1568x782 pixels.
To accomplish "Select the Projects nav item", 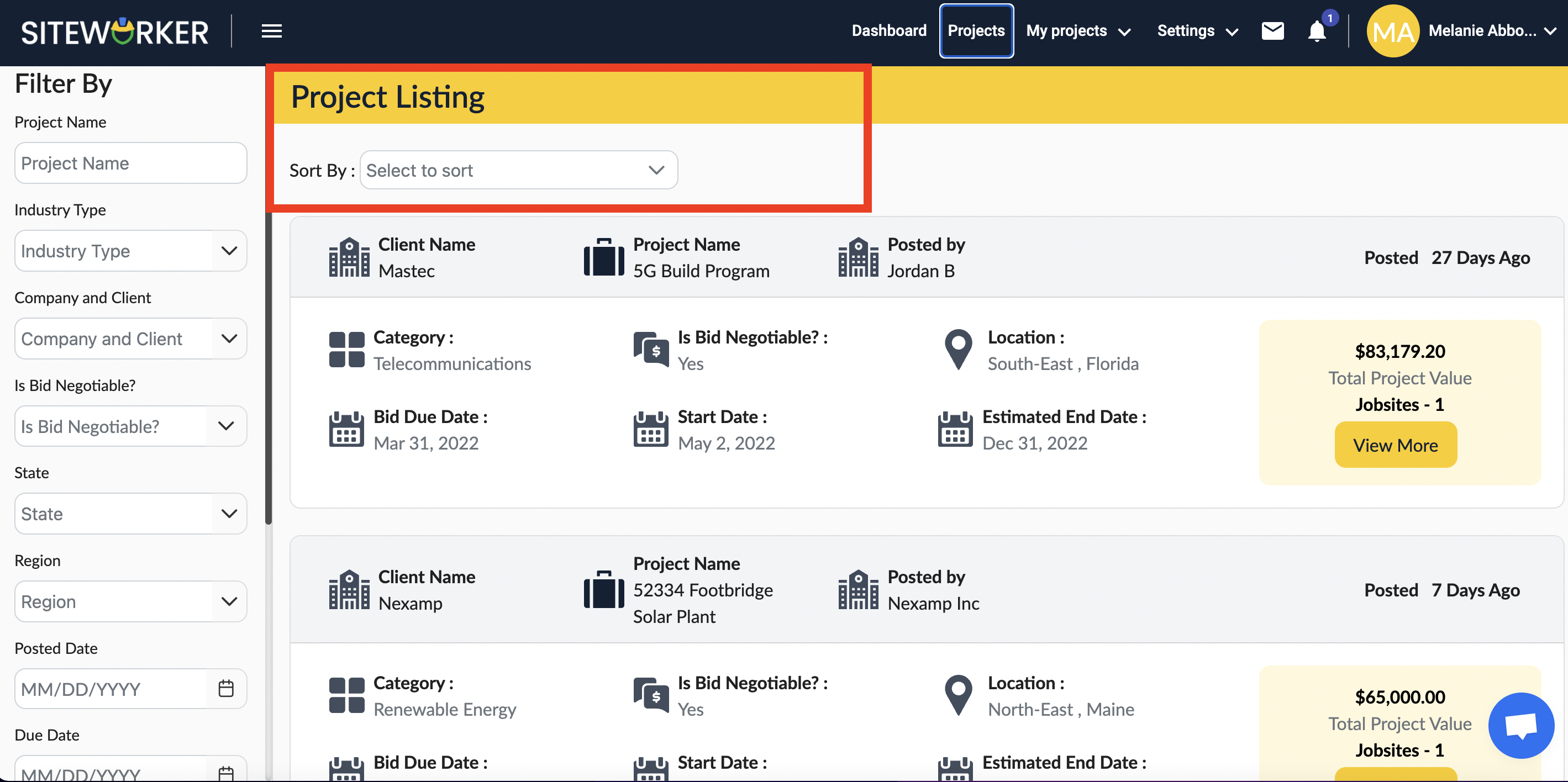I will [976, 30].
